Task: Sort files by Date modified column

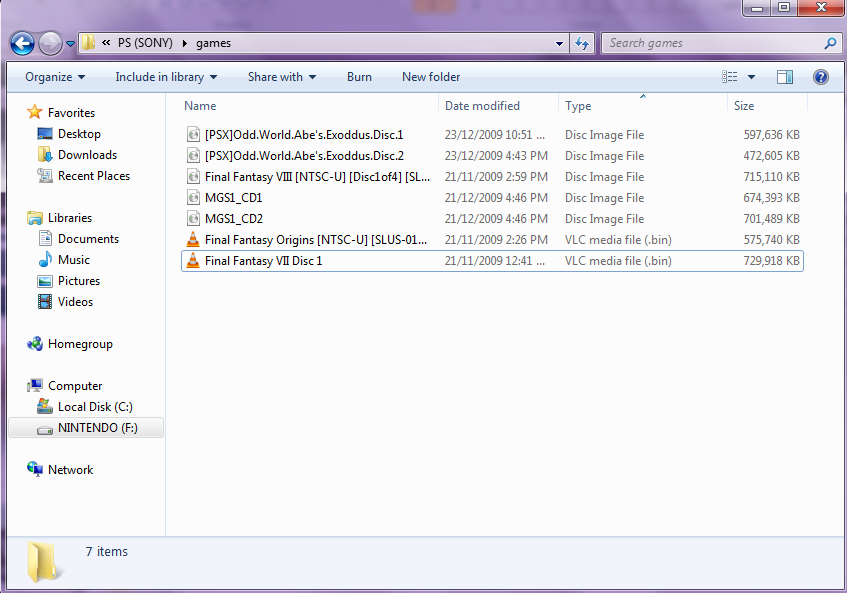Action: [x=482, y=106]
